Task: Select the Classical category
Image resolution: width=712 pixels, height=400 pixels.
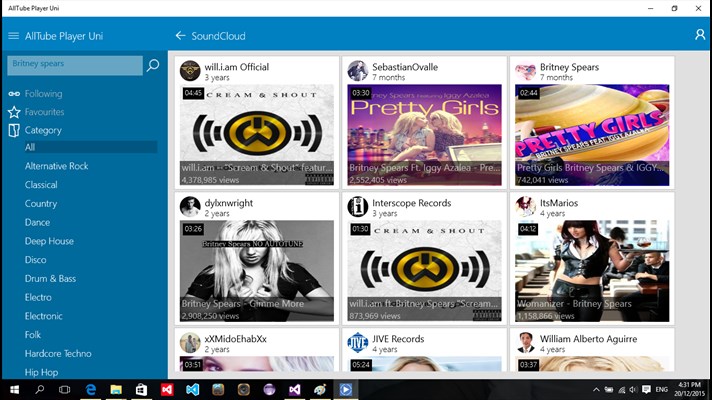Action: click(x=41, y=185)
